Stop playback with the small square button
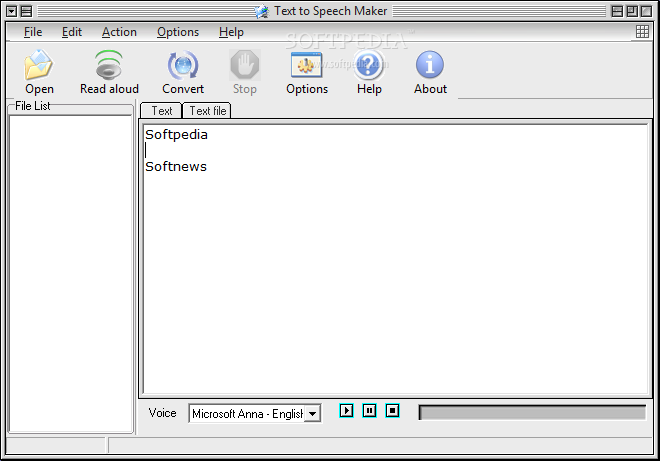The image size is (660, 461). pos(392,410)
